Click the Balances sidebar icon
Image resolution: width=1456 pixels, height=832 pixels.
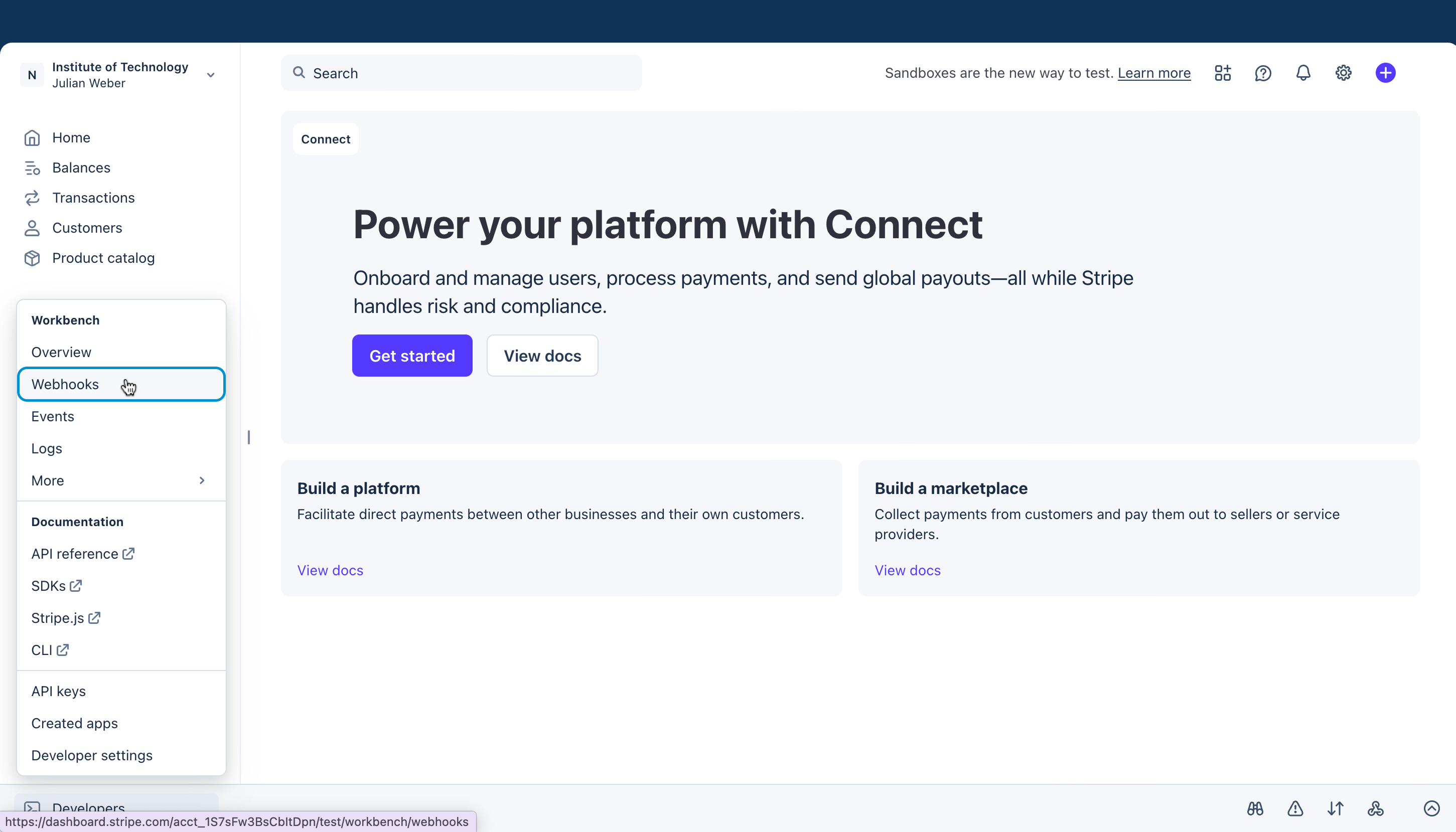tap(32, 168)
